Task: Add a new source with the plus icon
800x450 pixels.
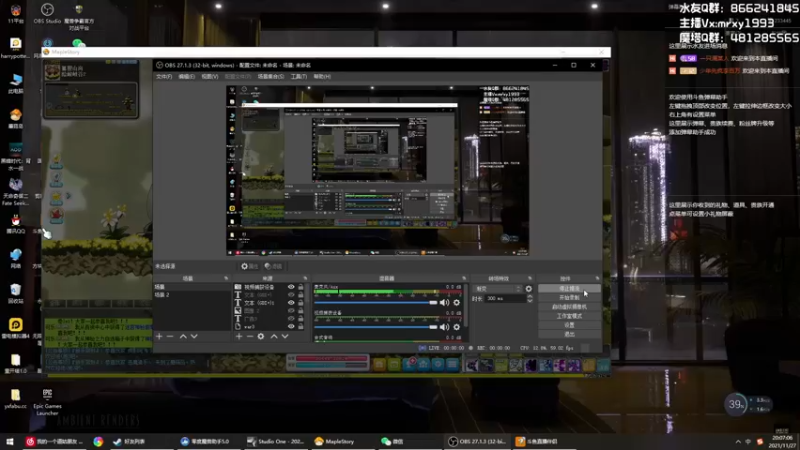Action: point(239,336)
